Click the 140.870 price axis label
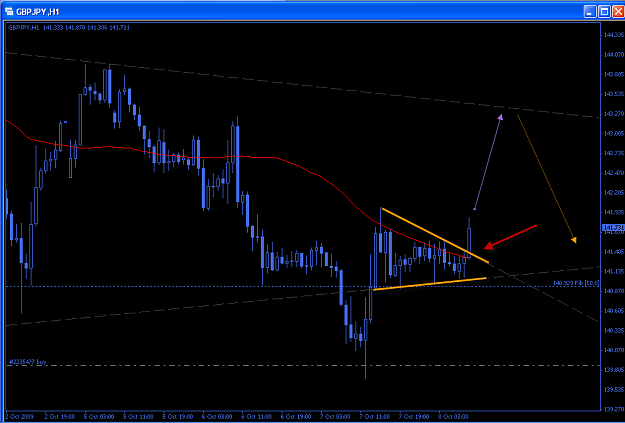The width and height of the screenshot is (625, 423). point(614,291)
